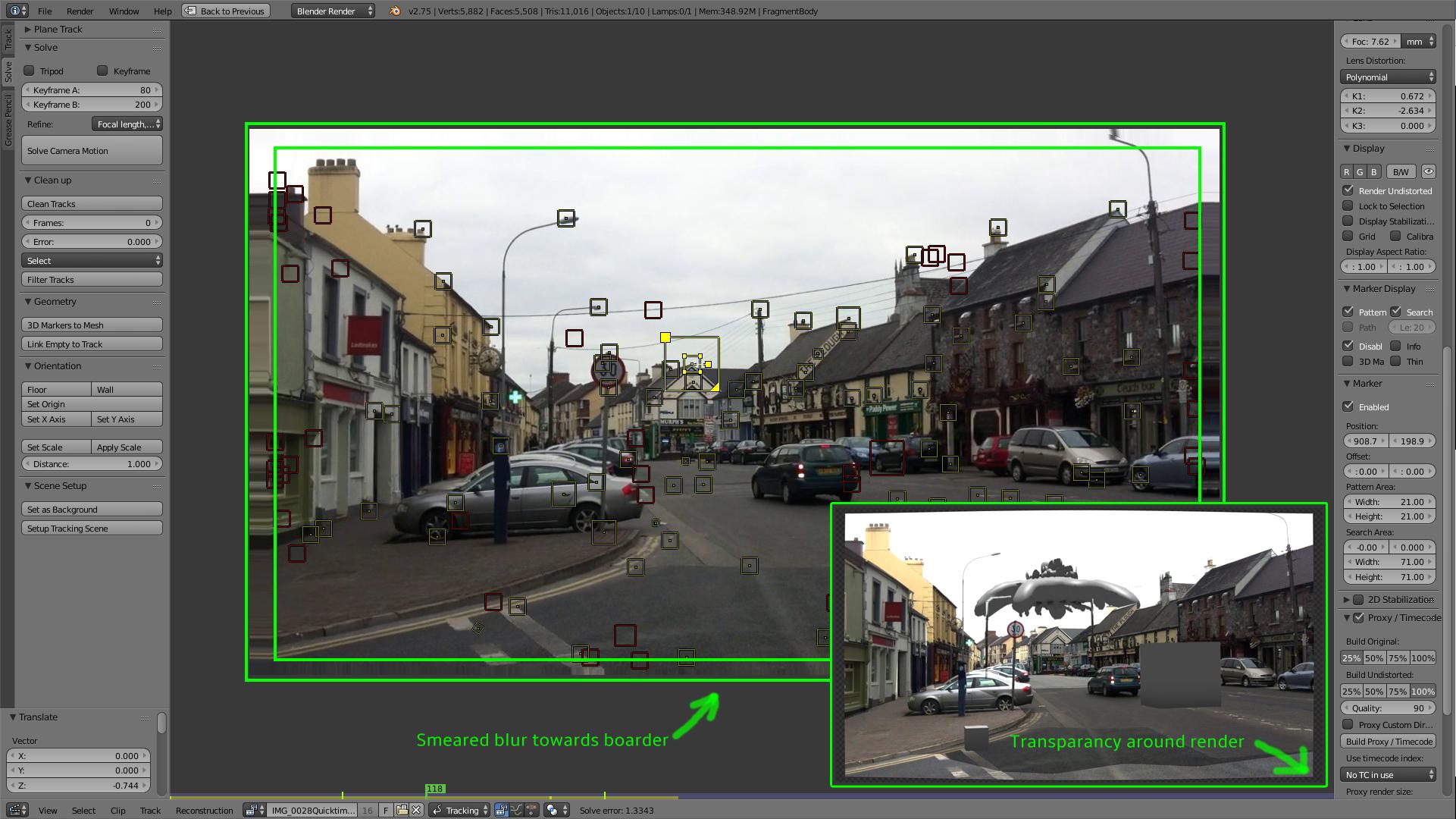This screenshot has height=819, width=1456.
Task: Toggle the Tripod checkbox
Action: (29, 70)
